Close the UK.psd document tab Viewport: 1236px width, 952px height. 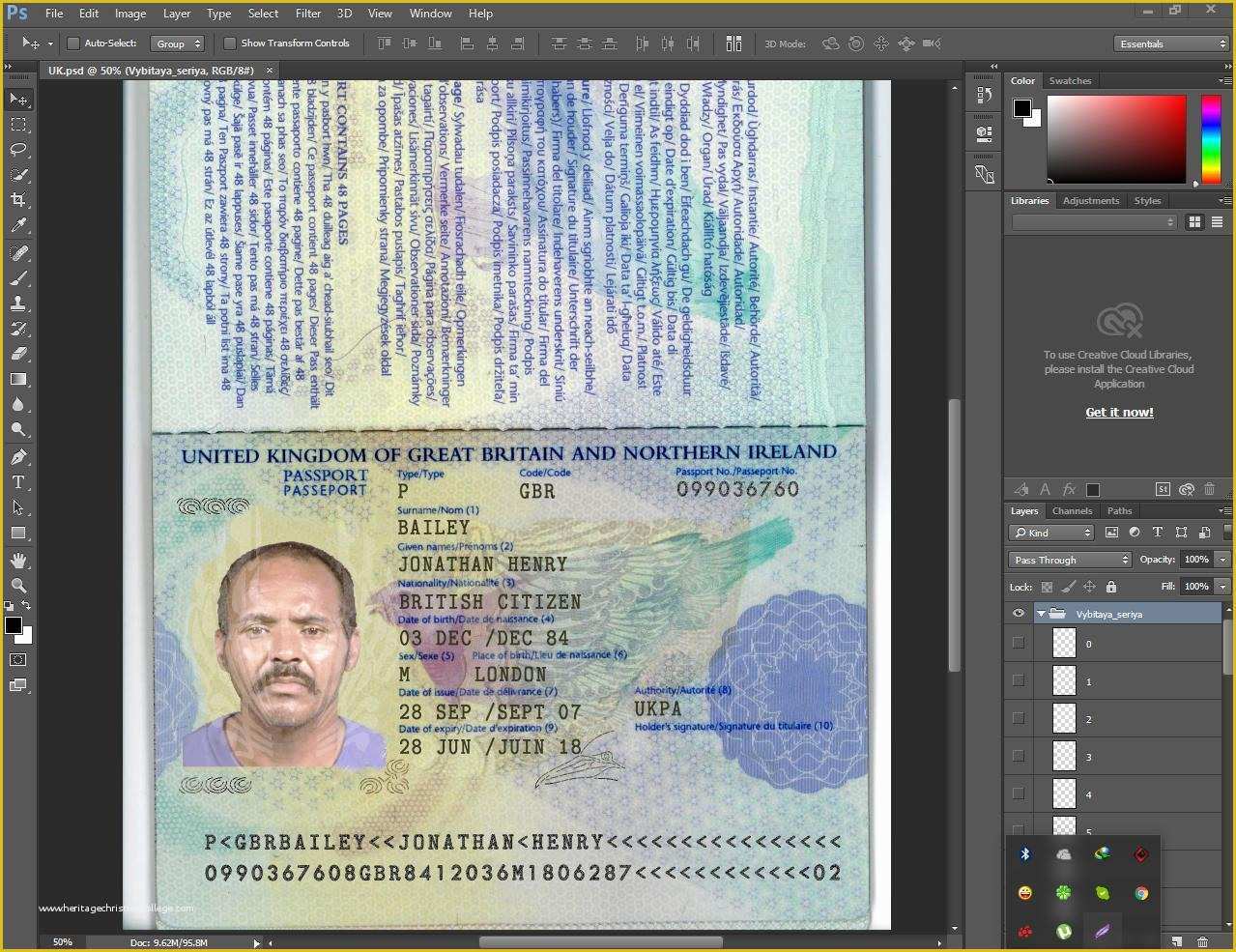[270, 71]
